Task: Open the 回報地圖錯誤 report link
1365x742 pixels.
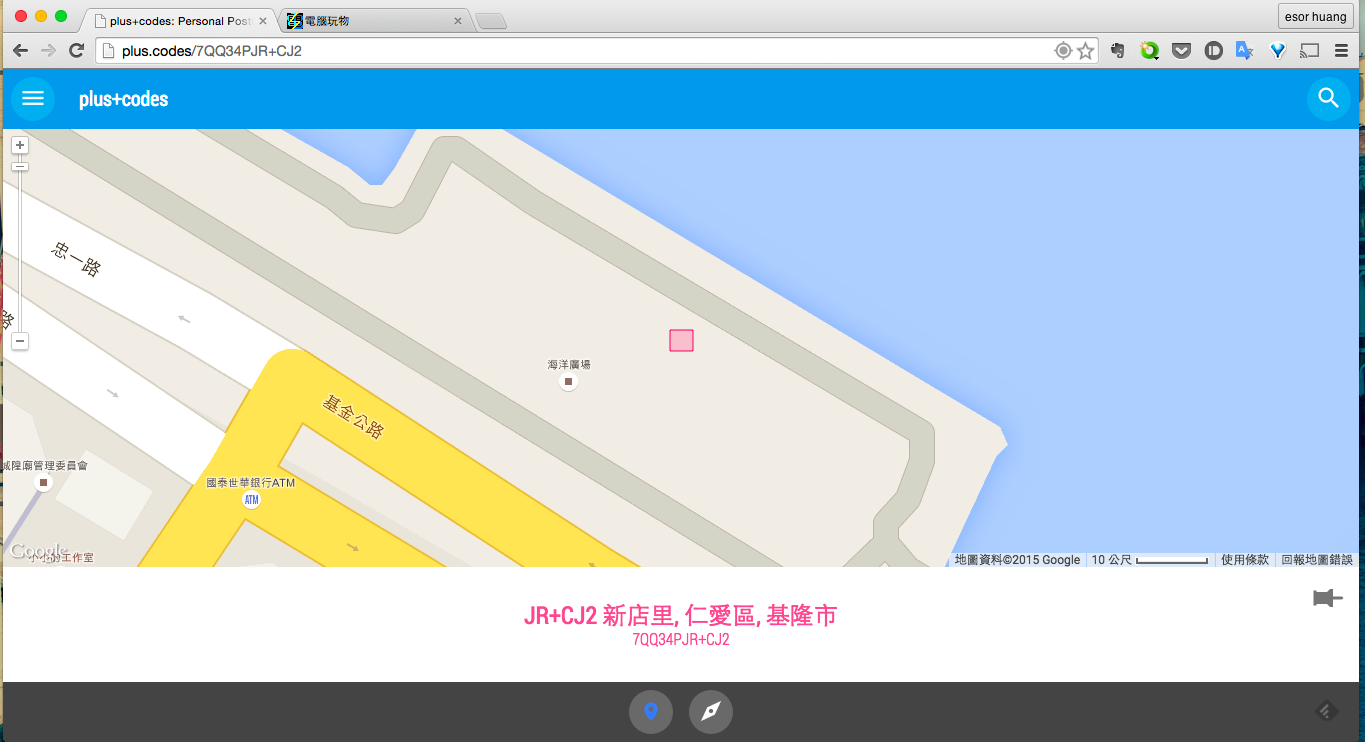Action: (1317, 560)
